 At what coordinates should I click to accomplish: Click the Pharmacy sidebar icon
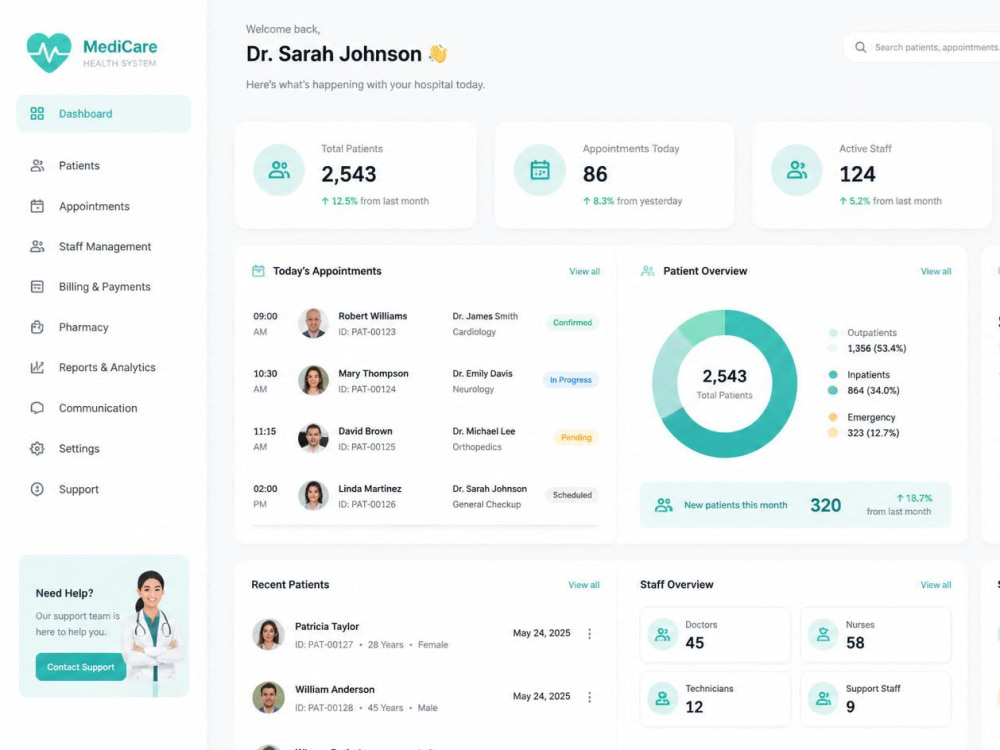(37, 327)
